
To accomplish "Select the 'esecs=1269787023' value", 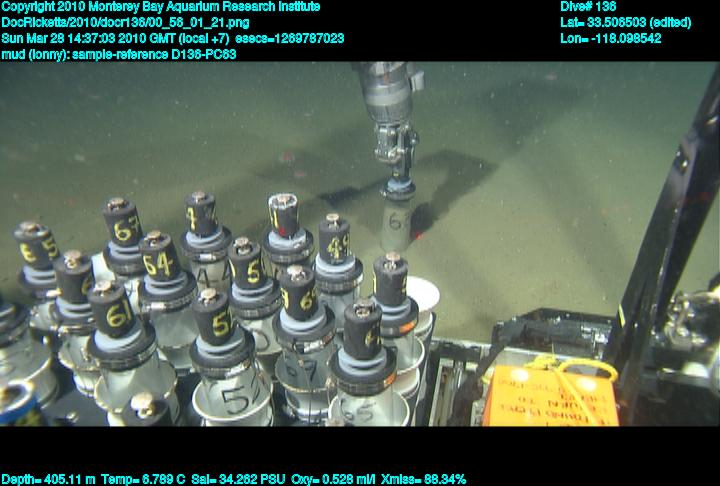I will click(x=288, y=38).
